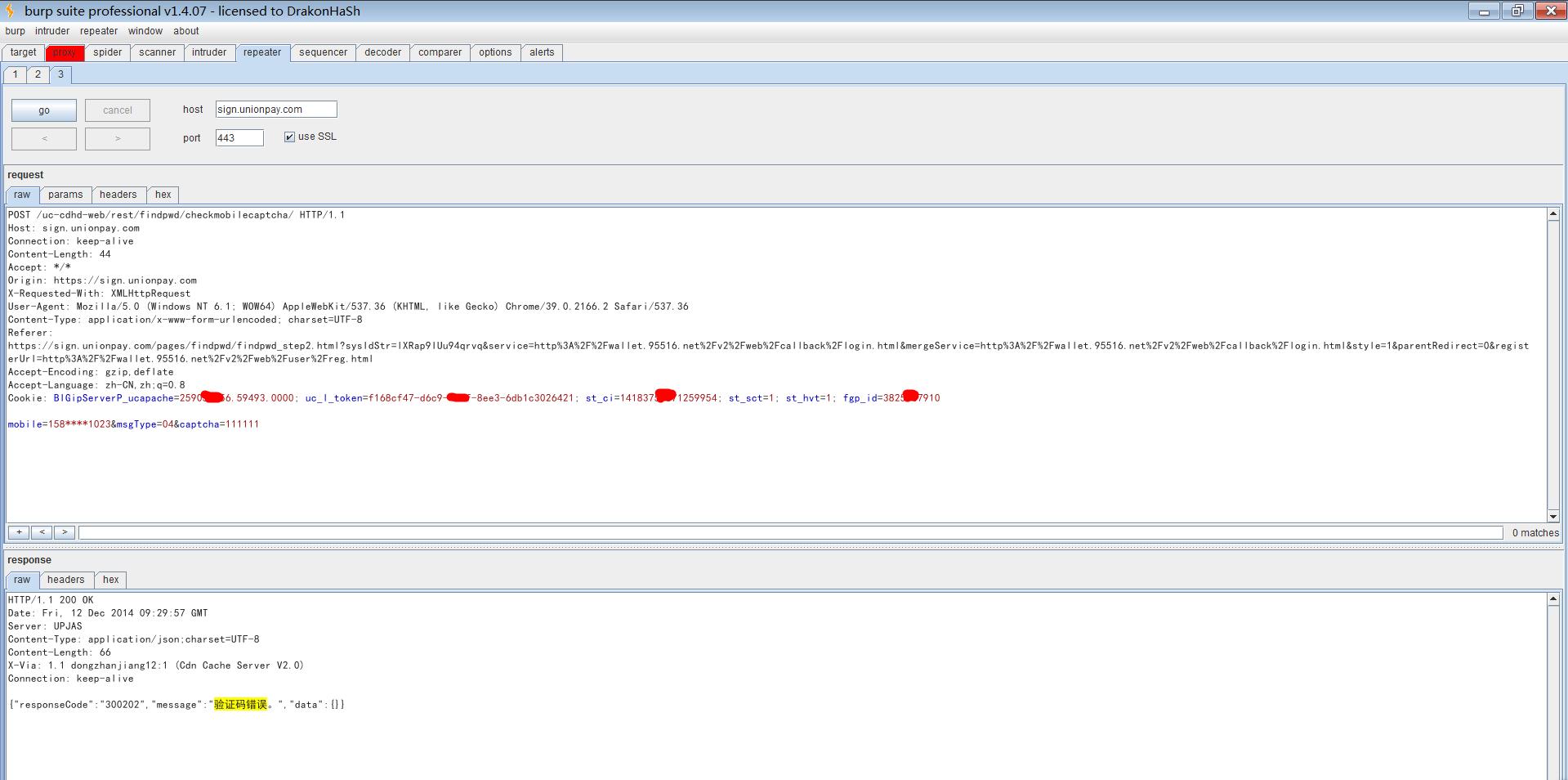Select the request headers tab
1568x780 pixels.
[118, 195]
